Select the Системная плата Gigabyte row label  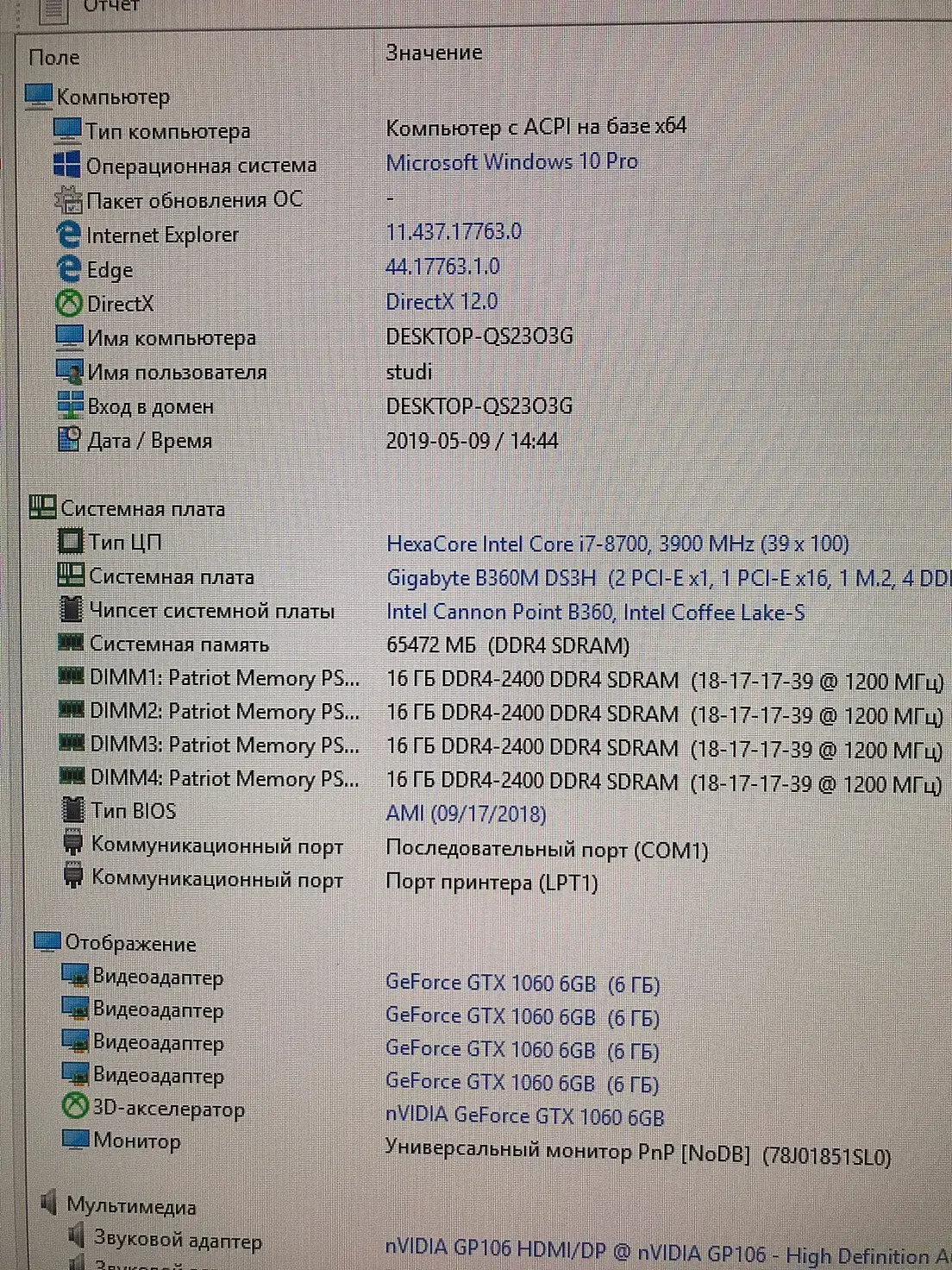pos(172,576)
